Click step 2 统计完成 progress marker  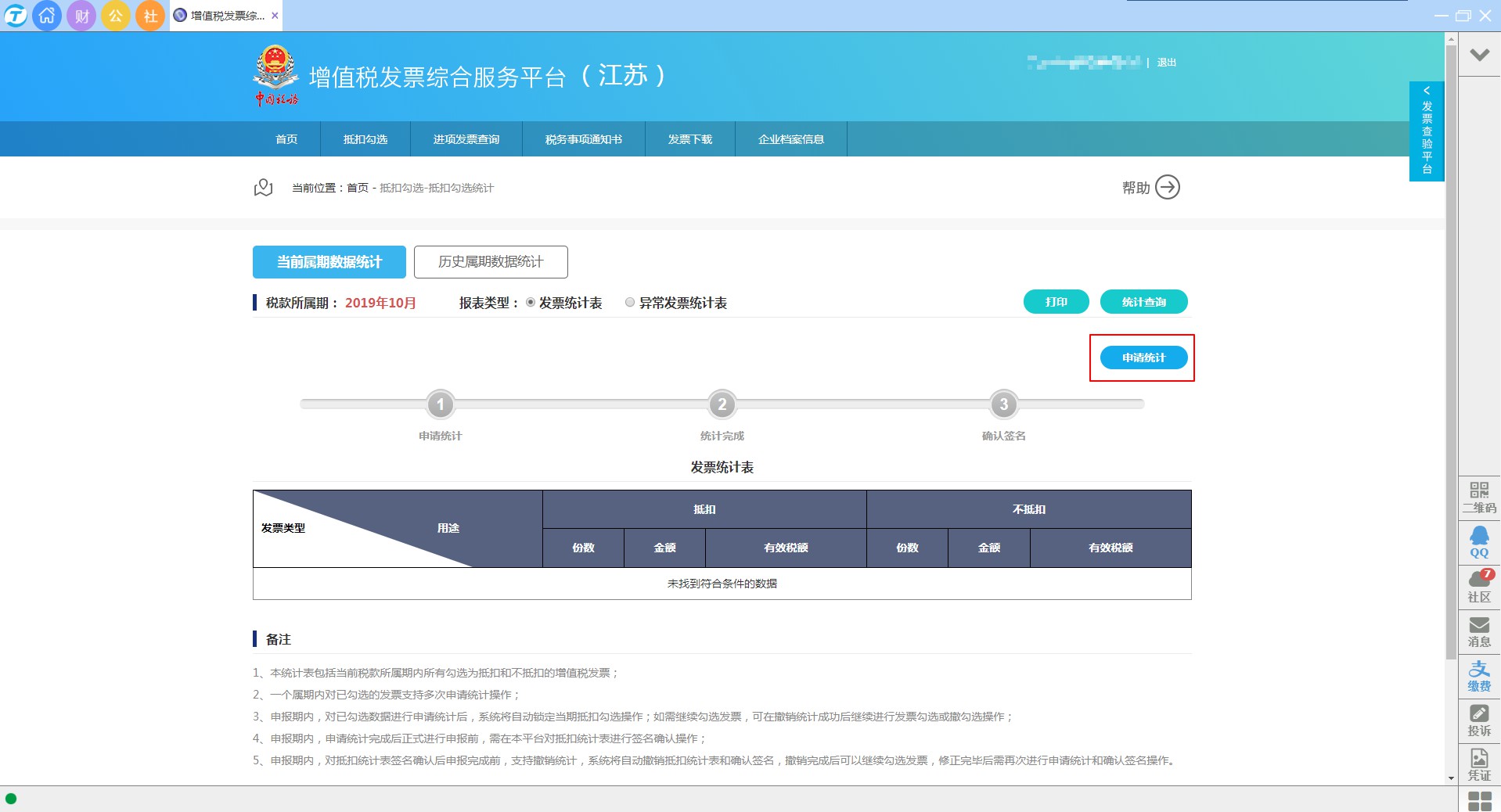pyautogui.click(x=722, y=404)
